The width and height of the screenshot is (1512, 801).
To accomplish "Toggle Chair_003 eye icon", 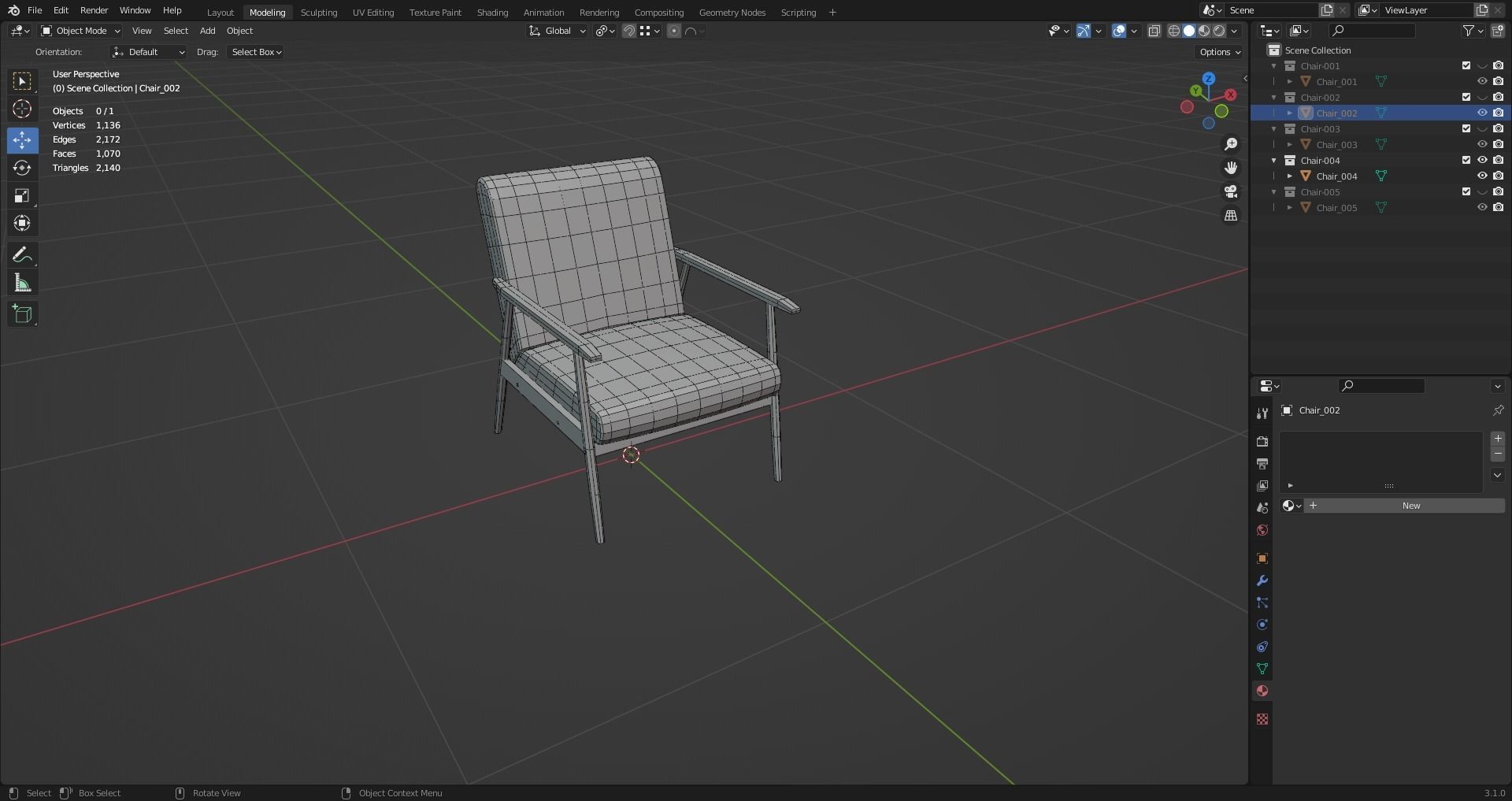I will (x=1482, y=144).
